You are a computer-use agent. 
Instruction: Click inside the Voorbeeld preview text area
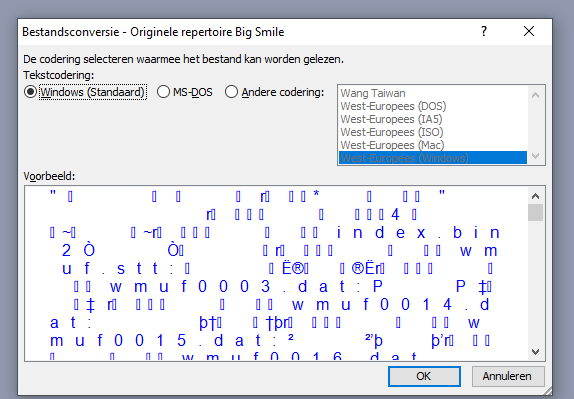click(x=276, y=273)
